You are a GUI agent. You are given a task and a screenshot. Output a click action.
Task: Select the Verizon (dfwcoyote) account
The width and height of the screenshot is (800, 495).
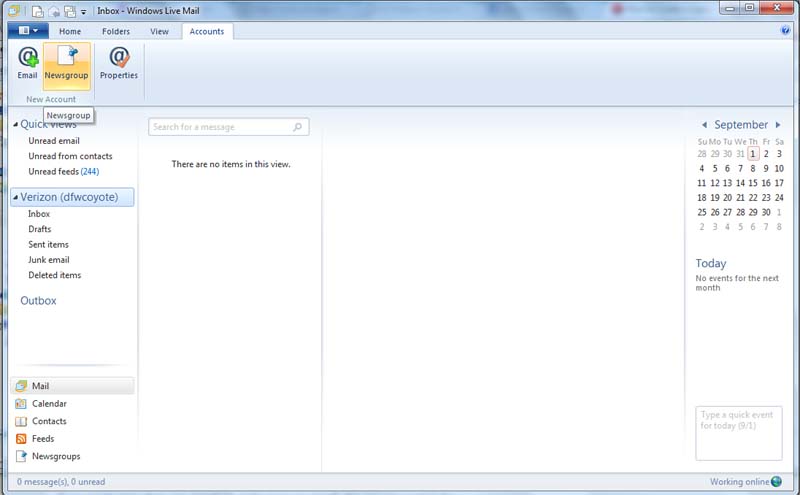tap(72, 197)
